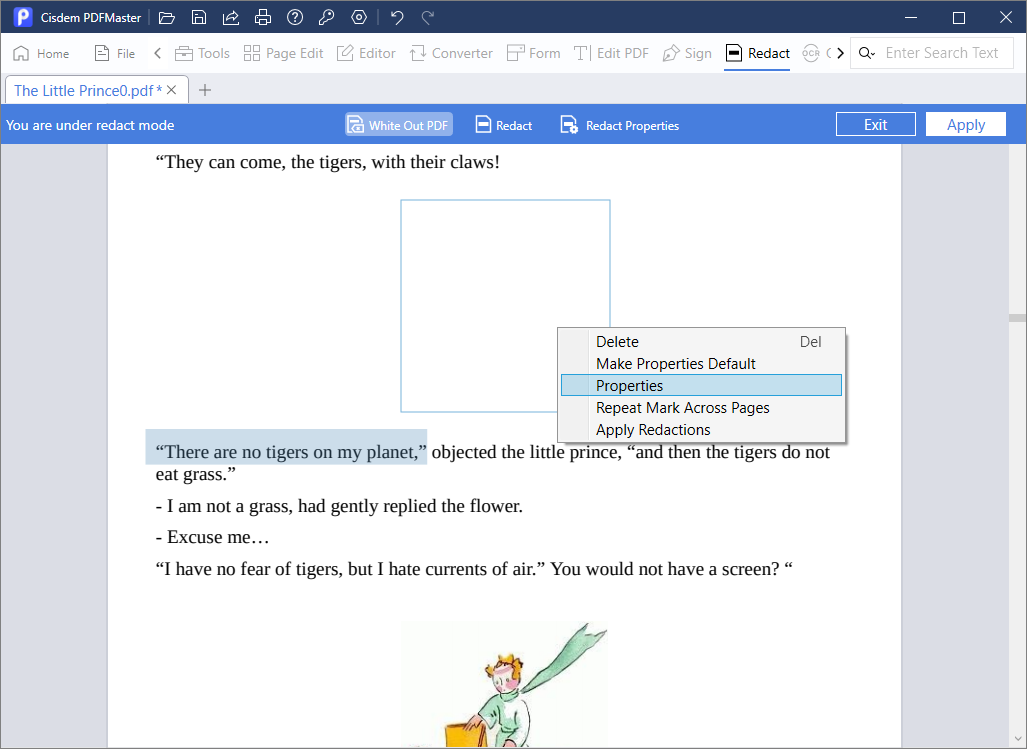This screenshot has width=1027, height=749.
Task: Add a new tab with plus icon
Action: point(205,90)
